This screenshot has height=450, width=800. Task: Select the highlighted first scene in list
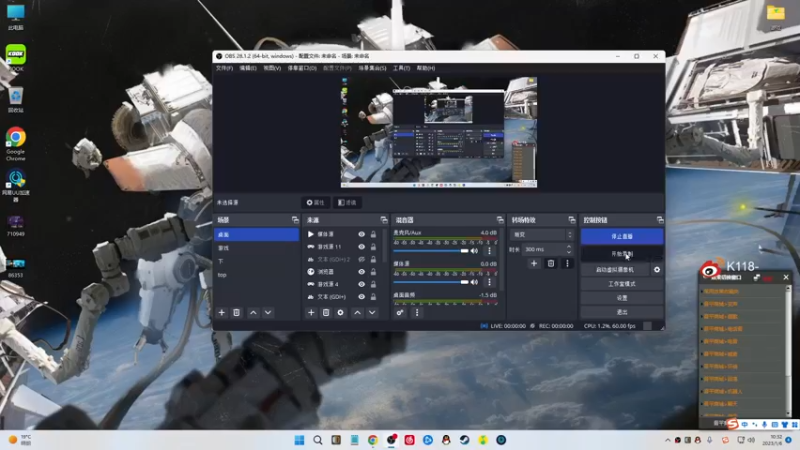click(257, 235)
